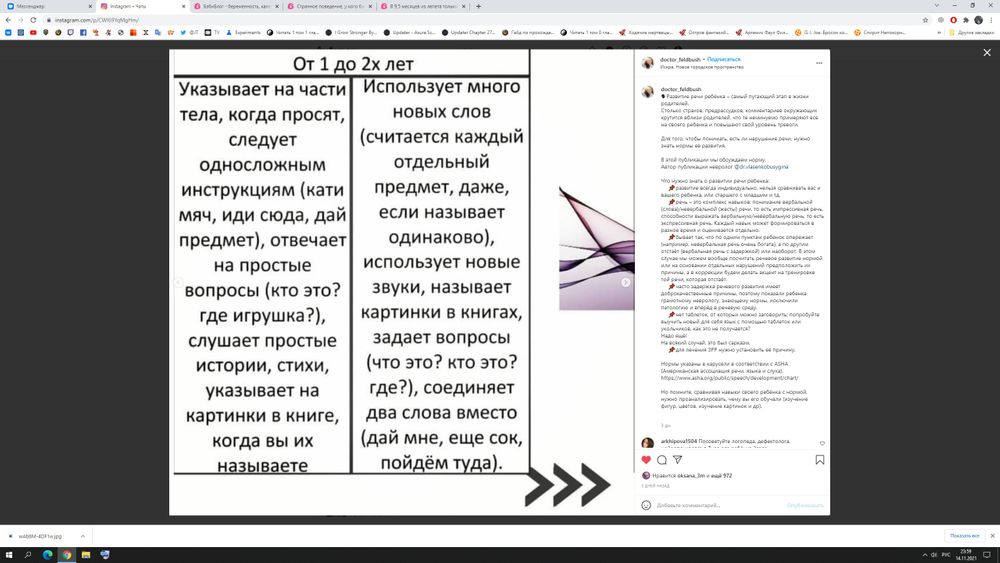Open Facebook bookmark icon
This screenshot has height=563, width=1000.
click(x=83, y=32)
